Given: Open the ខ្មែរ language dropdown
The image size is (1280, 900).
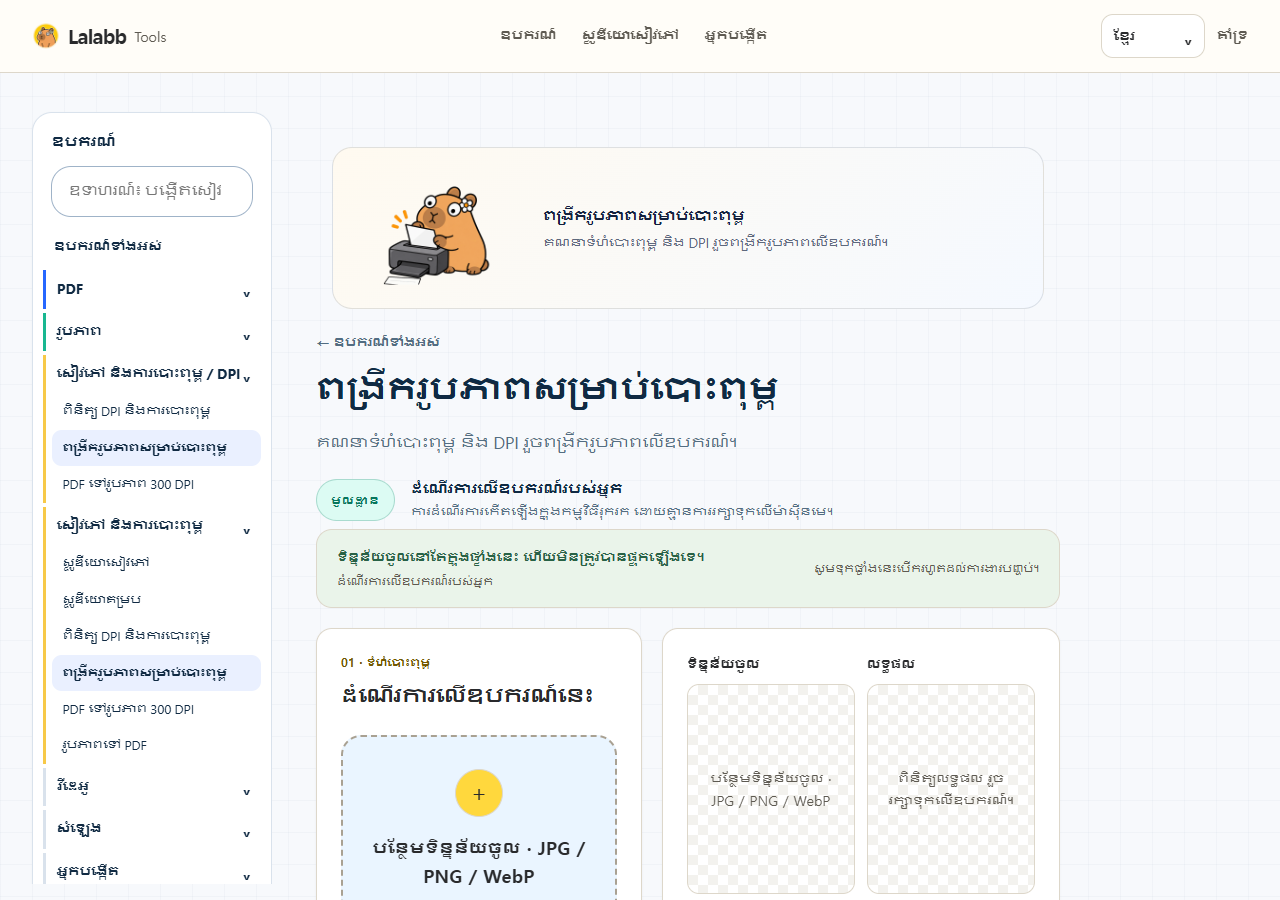Looking at the screenshot, I should point(1152,36).
